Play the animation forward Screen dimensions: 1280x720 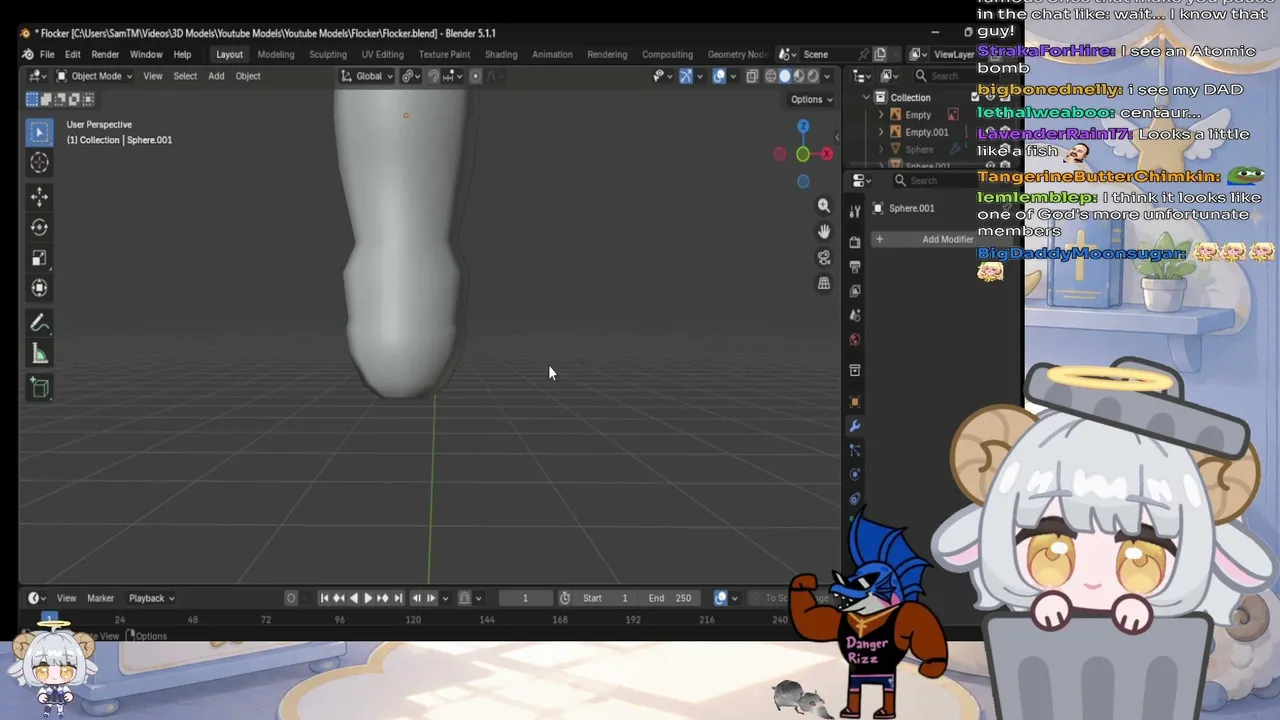click(x=367, y=598)
